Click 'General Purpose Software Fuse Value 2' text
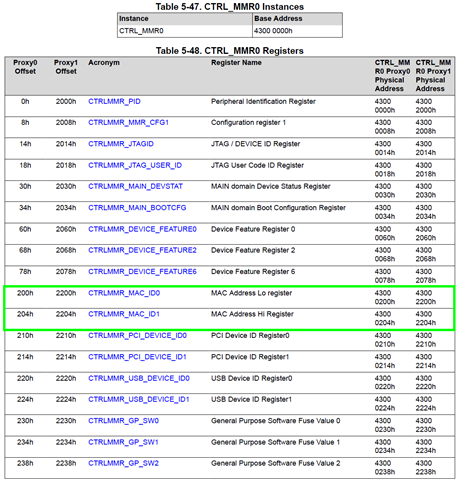This screenshot has width=458, height=480. point(275,463)
